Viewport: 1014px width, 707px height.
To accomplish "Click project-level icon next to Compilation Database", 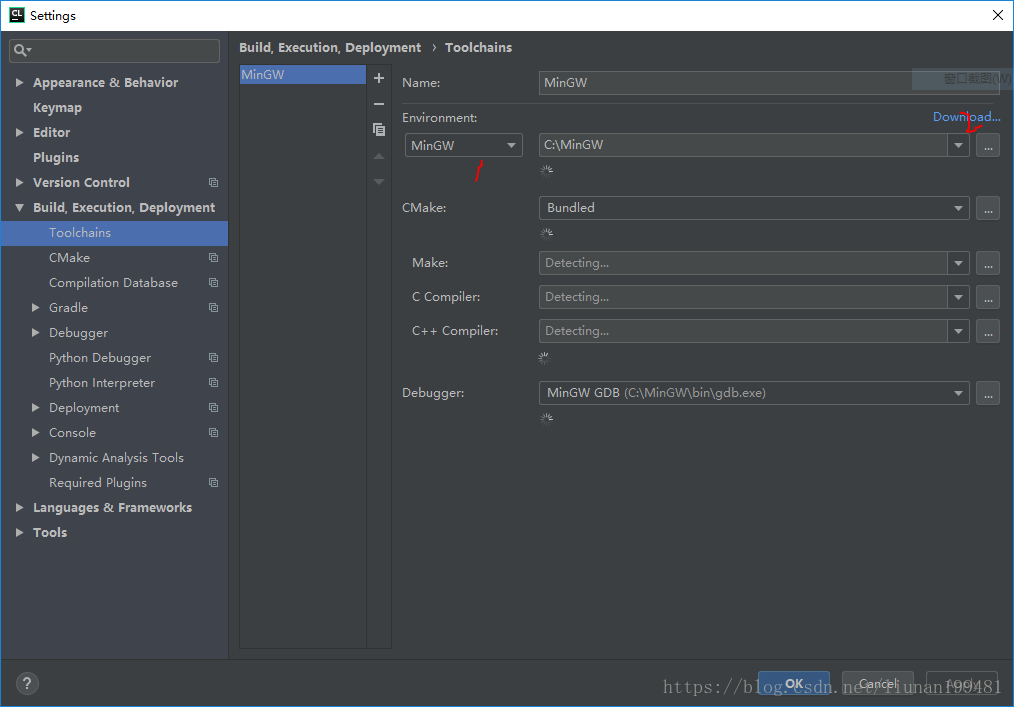I will [213, 283].
